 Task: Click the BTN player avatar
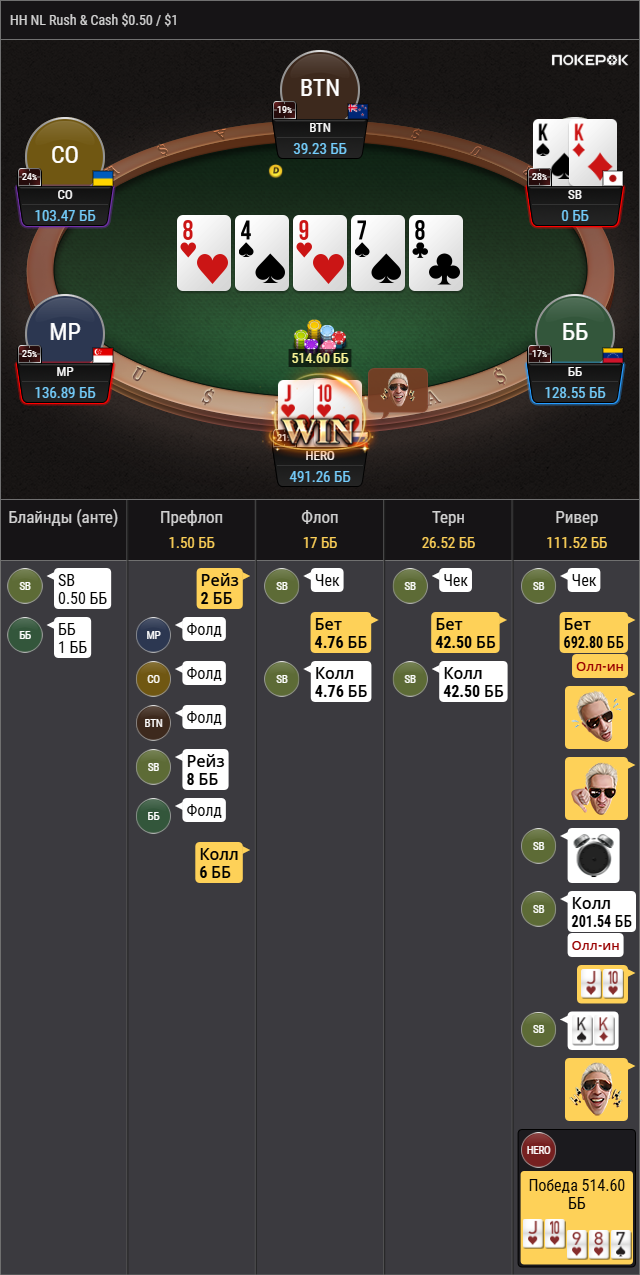pos(320,87)
